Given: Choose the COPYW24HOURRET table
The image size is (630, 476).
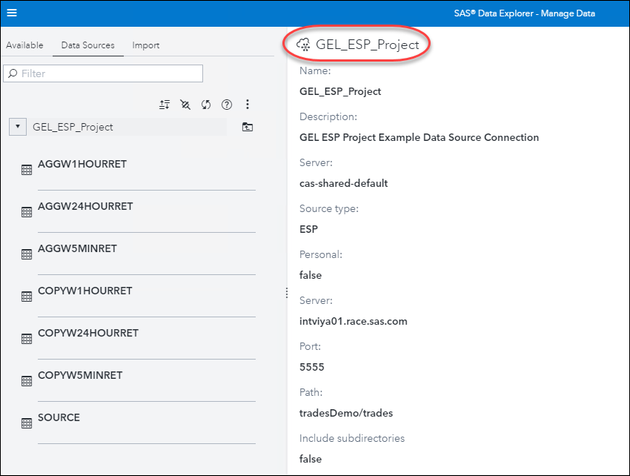Looking at the screenshot, I should click(88, 332).
